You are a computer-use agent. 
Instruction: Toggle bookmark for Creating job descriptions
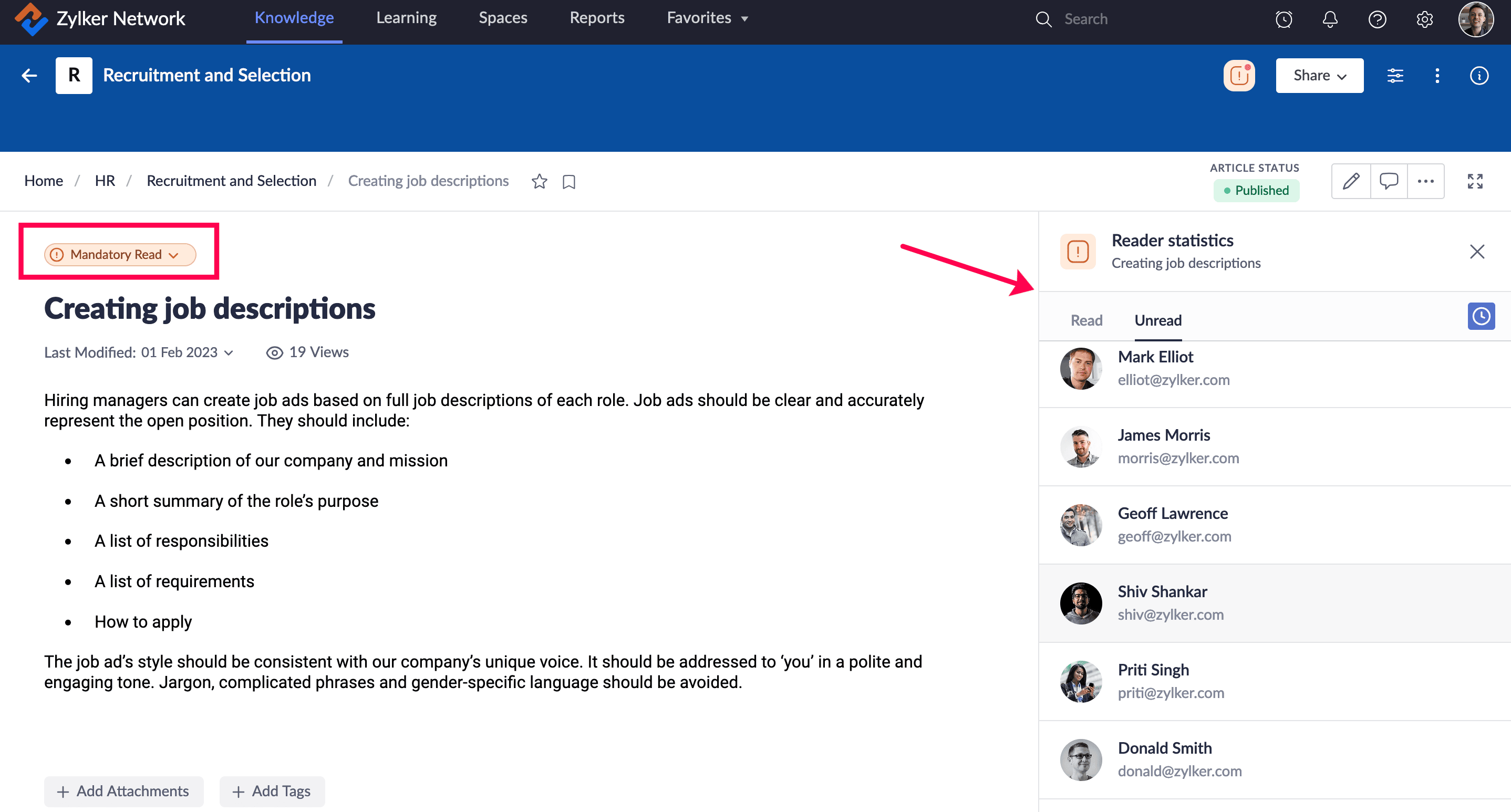568,182
